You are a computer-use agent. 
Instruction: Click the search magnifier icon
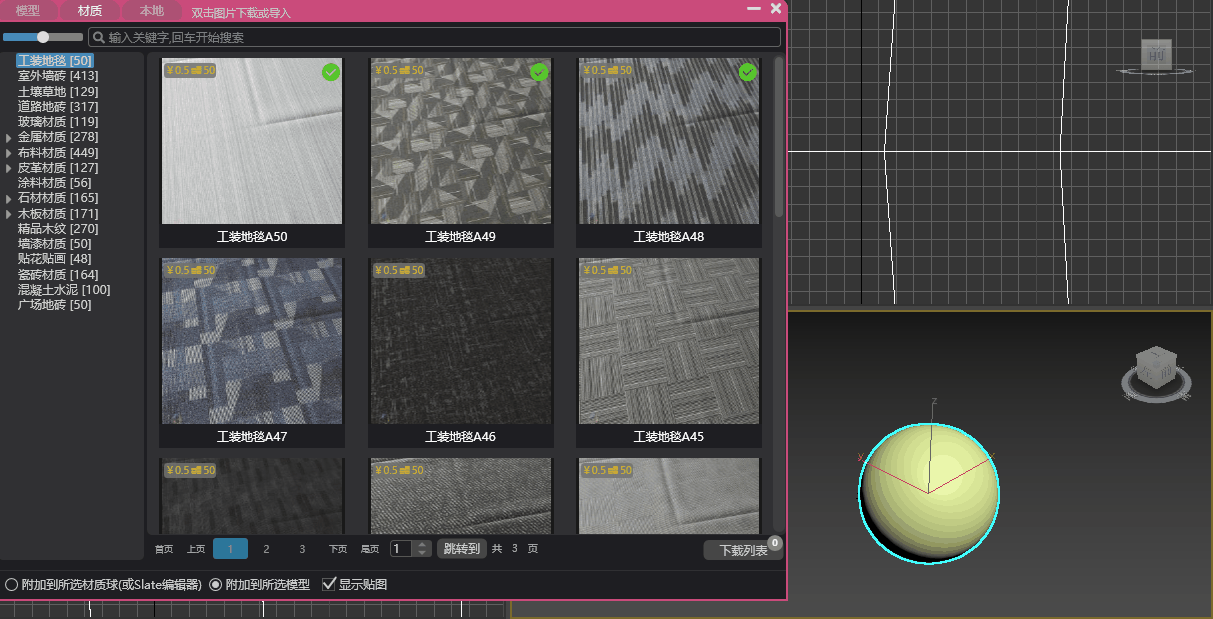click(99, 37)
